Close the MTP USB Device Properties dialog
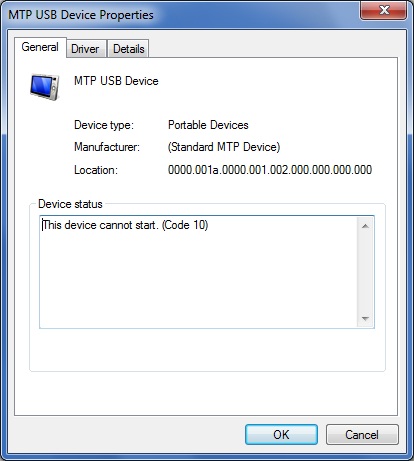The width and height of the screenshot is (414, 461). point(384,10)
